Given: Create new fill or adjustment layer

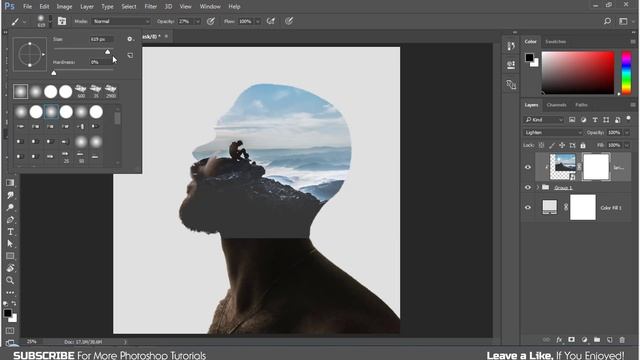Looking at the screenshot, I should (x=584, y=340).
